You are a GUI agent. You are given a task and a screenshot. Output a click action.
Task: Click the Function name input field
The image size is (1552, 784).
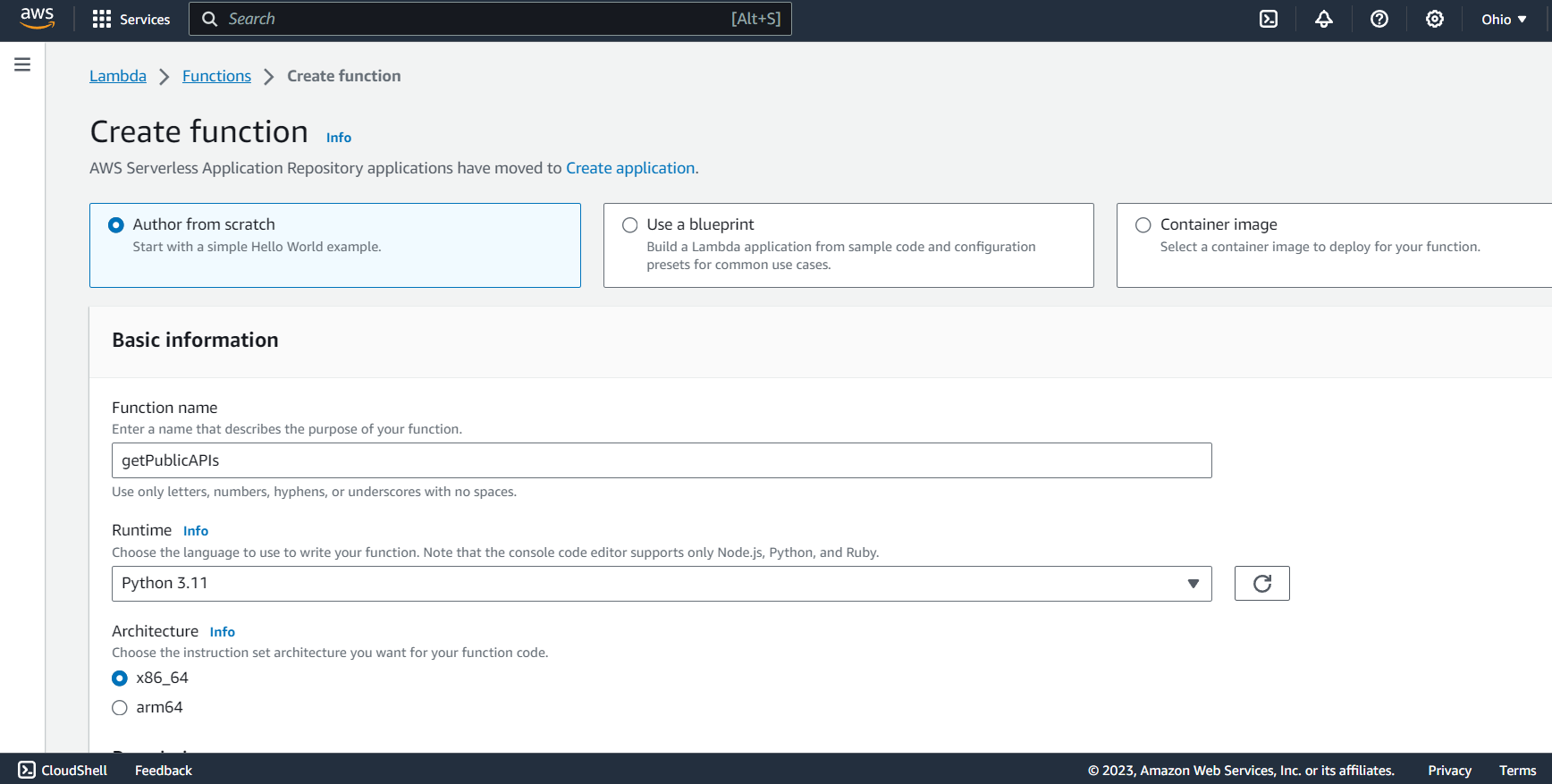661,460
